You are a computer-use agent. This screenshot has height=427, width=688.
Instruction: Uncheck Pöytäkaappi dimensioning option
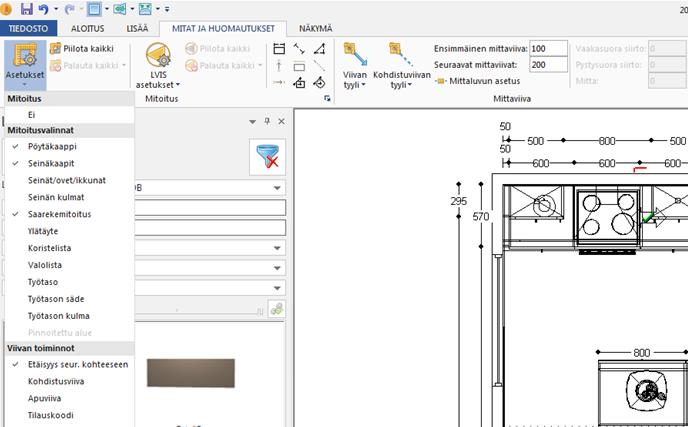(69, 147)
